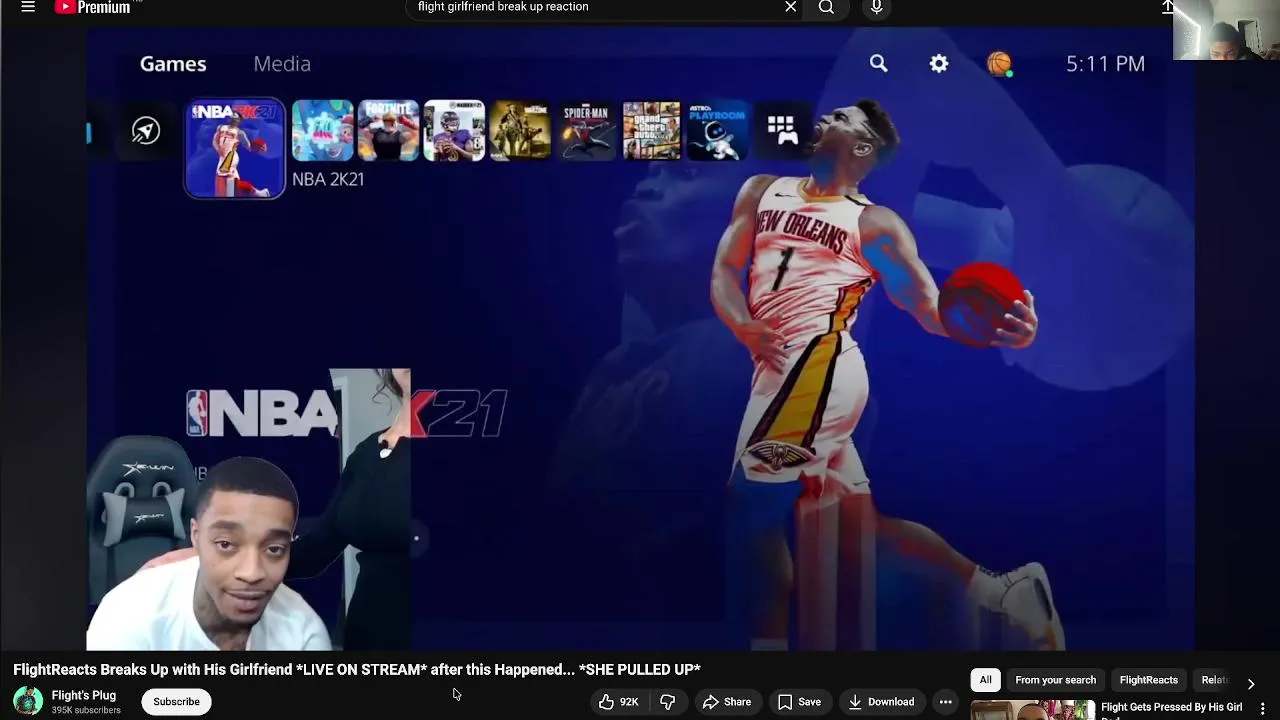
Task: Click the 395K subscribers text
Action: [86, 710]
